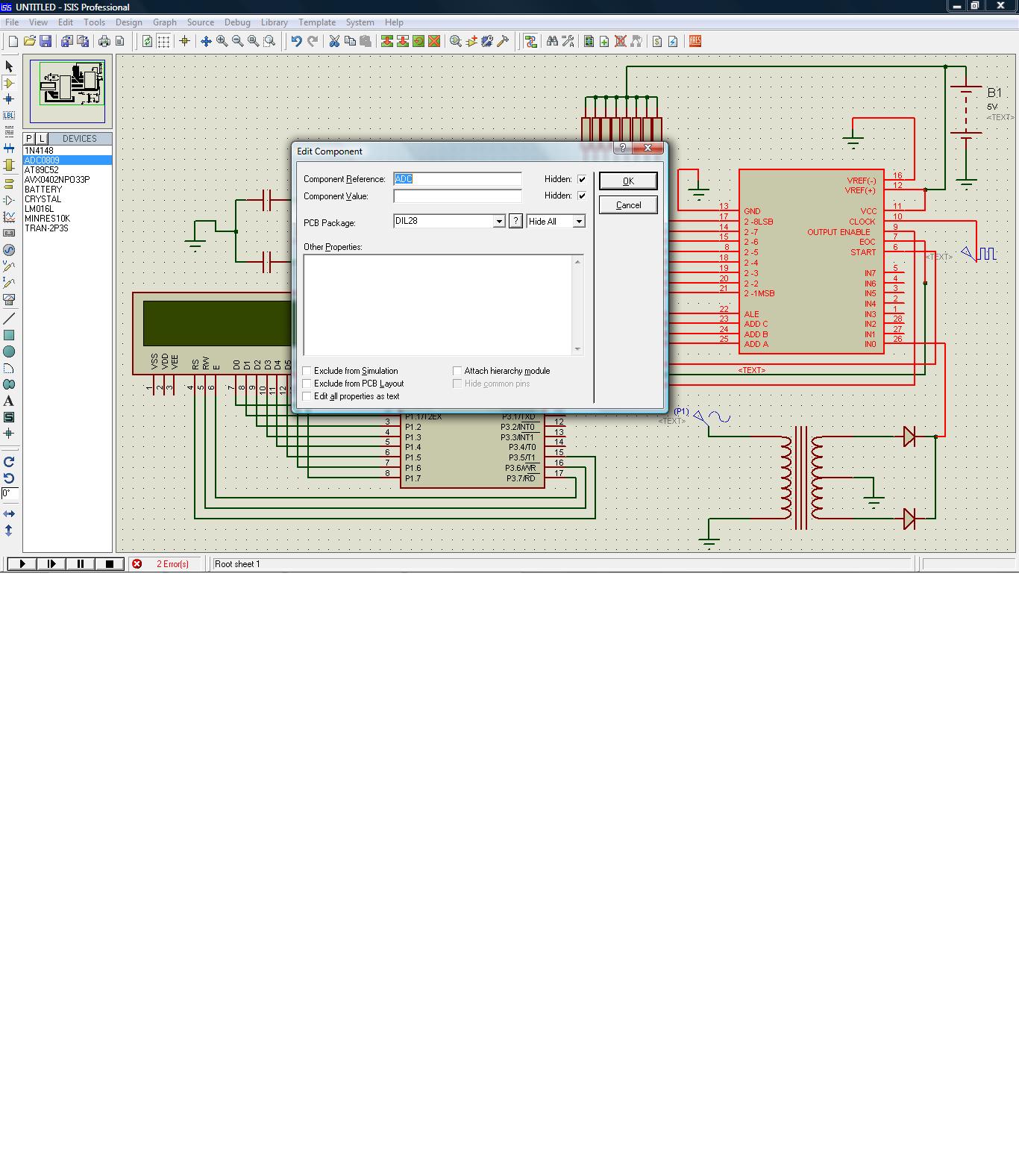Check the Attach hierarchy module option
1019x1176 pixels.
(x=457, y=371)
